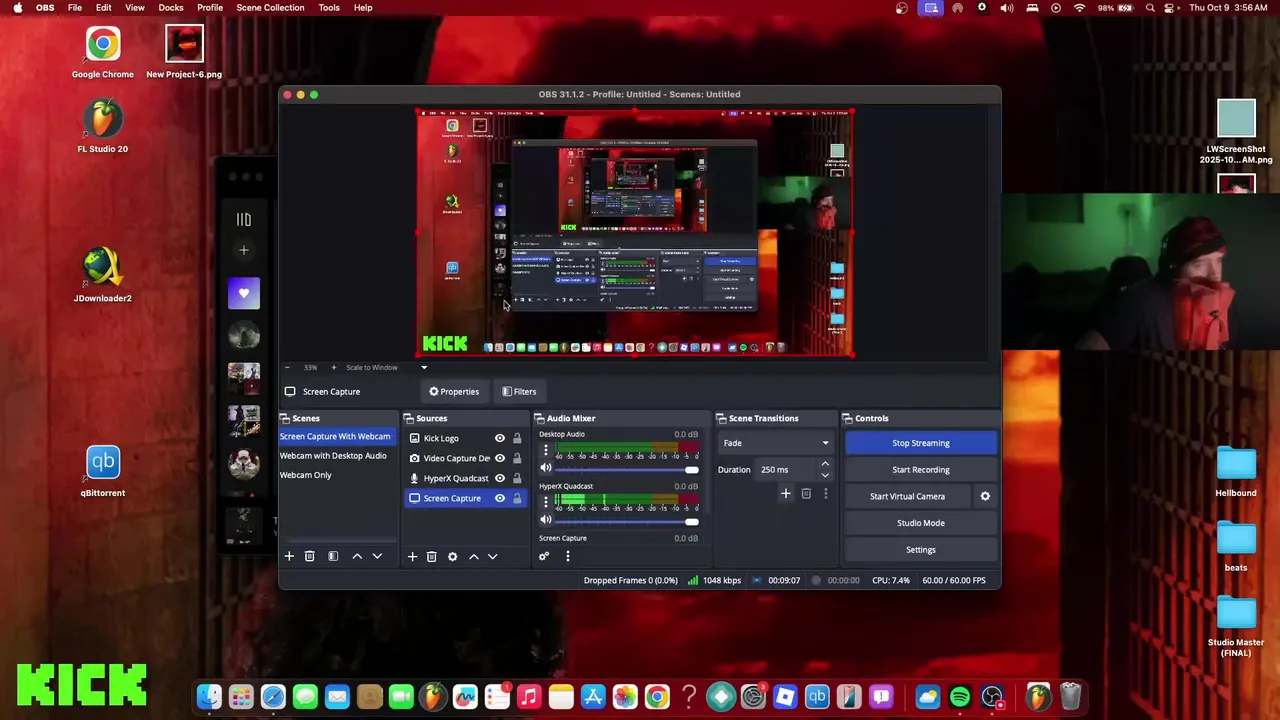The width and height of the screenshot is (1280, 720).
Task: Toggle lock on Kick Logo source
Action: pyautogui.click(x=517, y=438)
